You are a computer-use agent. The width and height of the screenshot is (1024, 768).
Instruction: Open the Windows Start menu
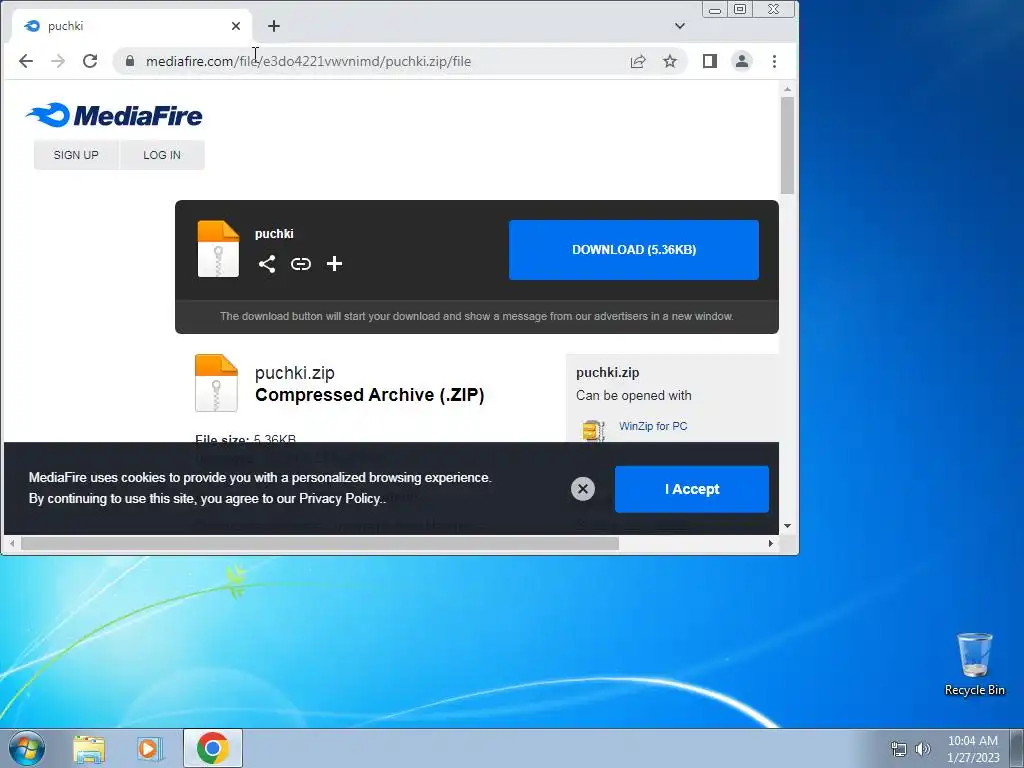point(27,748)
